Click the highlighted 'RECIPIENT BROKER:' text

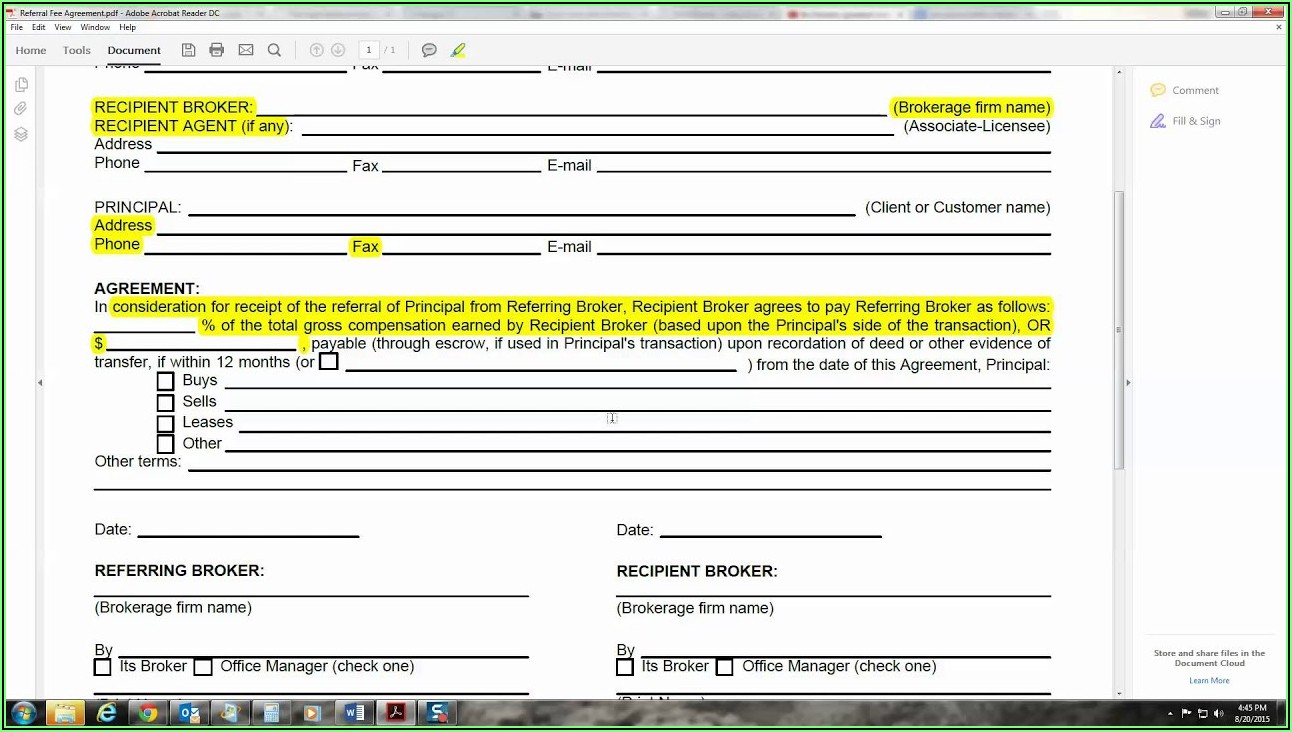(x=173, y=107)
